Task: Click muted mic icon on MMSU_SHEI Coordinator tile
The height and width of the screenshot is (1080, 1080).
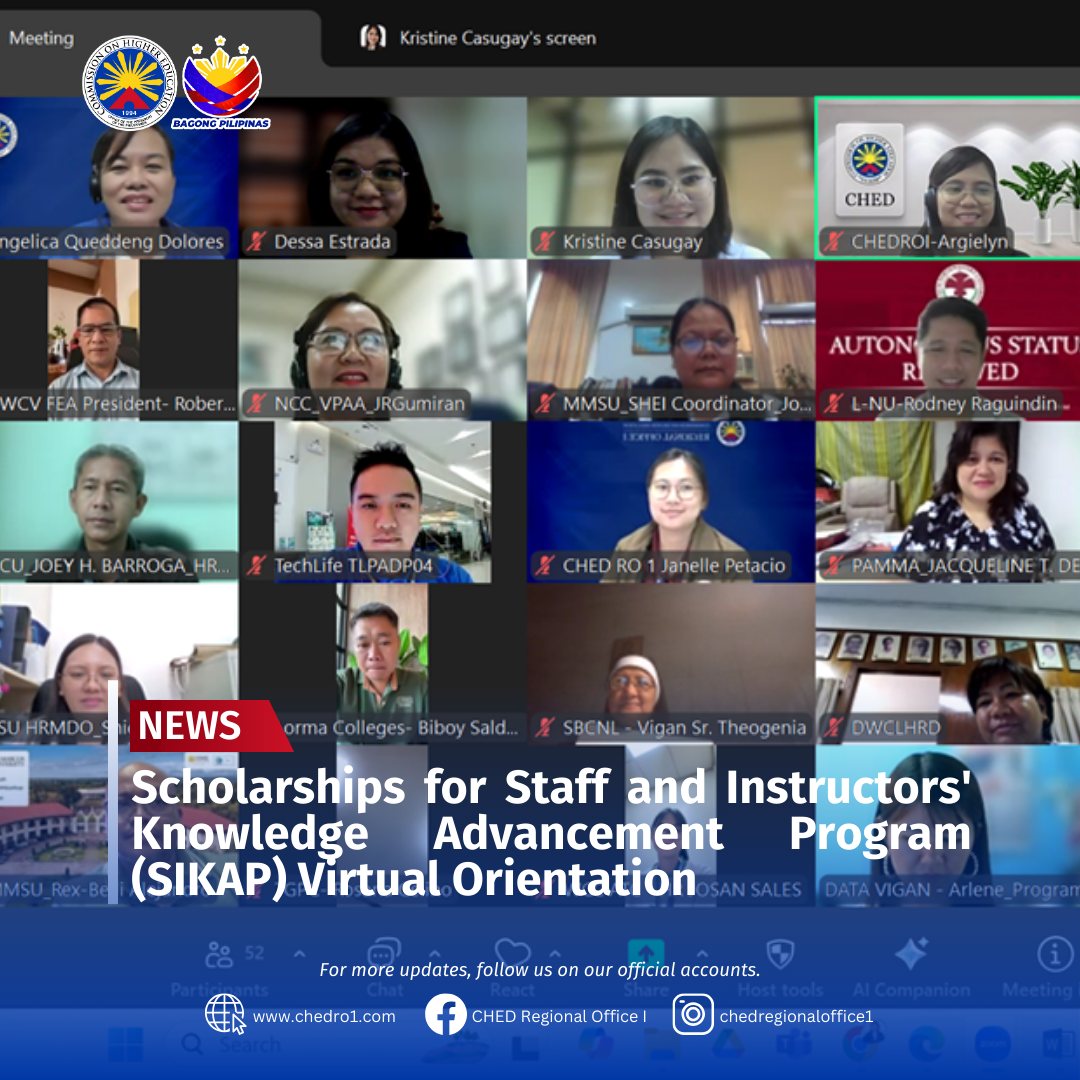Action: point(546,403)
